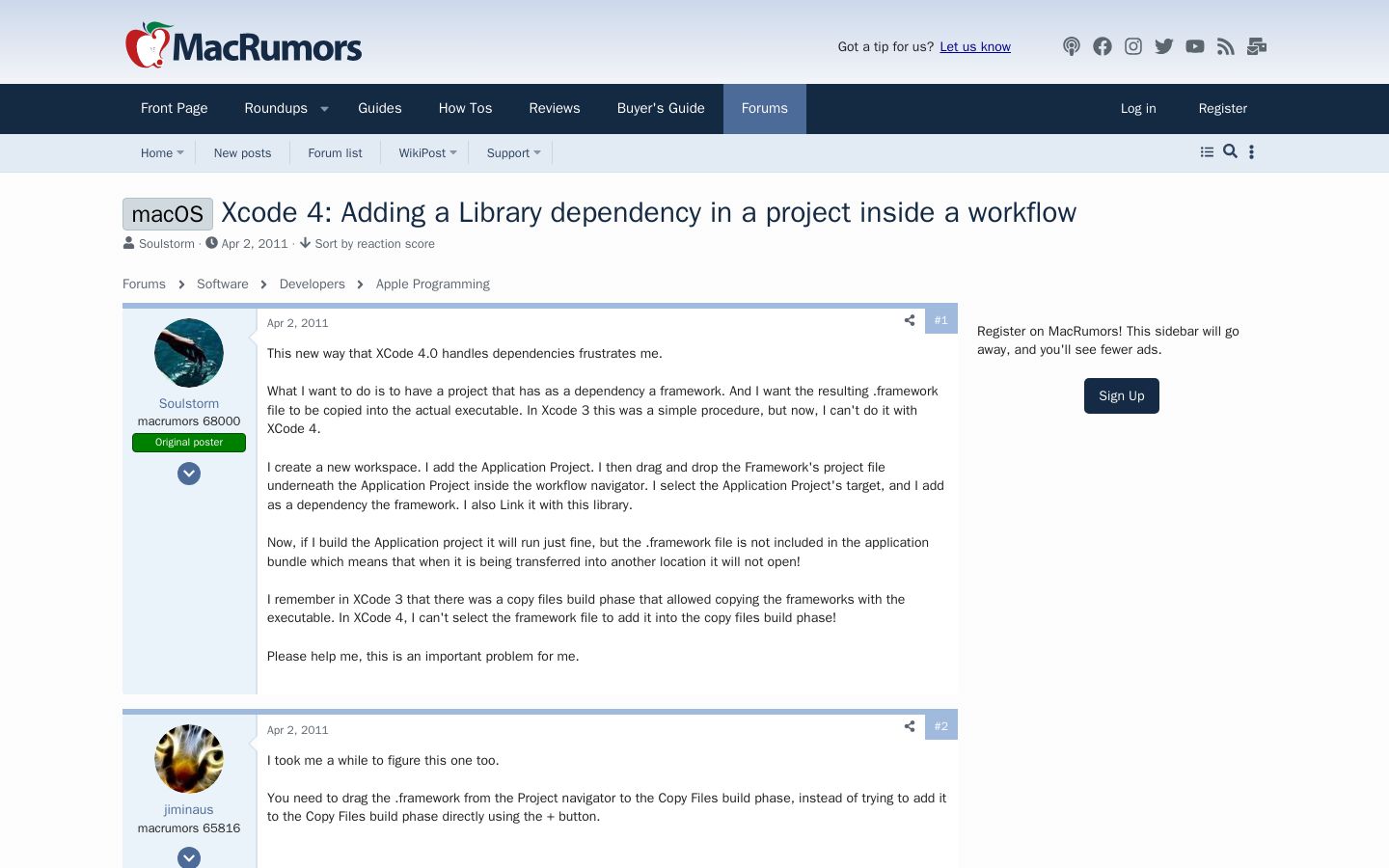The image size is (1389, 868).
Task: Go to the Forums breadcrumb
Action: point(144,285)
